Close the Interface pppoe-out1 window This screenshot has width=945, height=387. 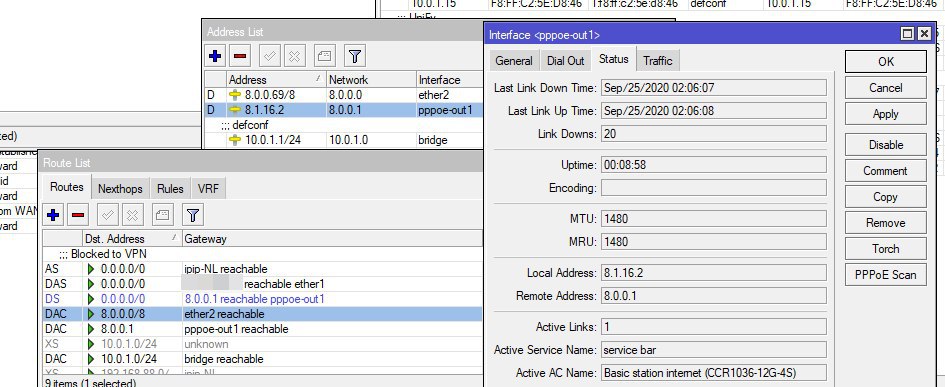pyautogui.click(x=924, y=34)
